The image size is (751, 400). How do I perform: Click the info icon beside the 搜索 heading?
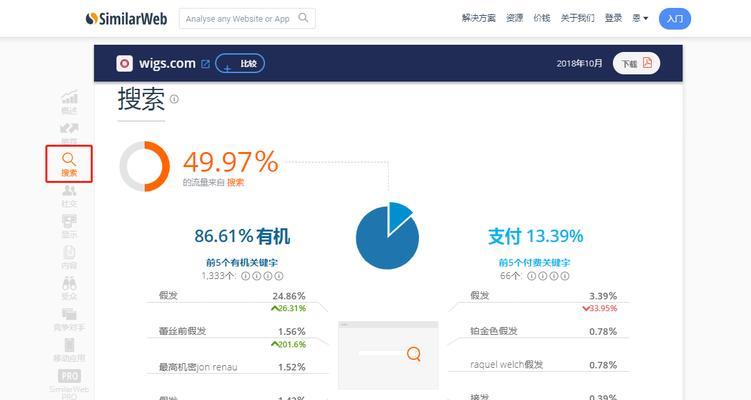[x=174, y=99]
